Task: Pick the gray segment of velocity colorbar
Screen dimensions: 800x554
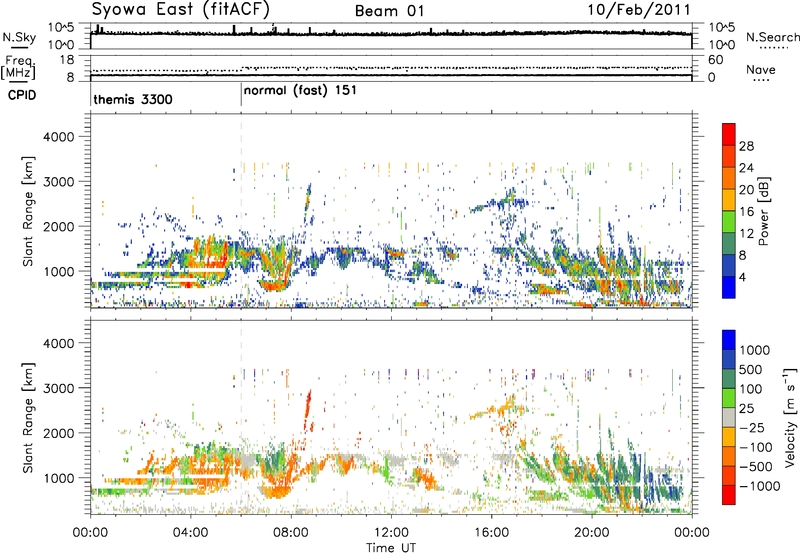Action: pos(729,417)
